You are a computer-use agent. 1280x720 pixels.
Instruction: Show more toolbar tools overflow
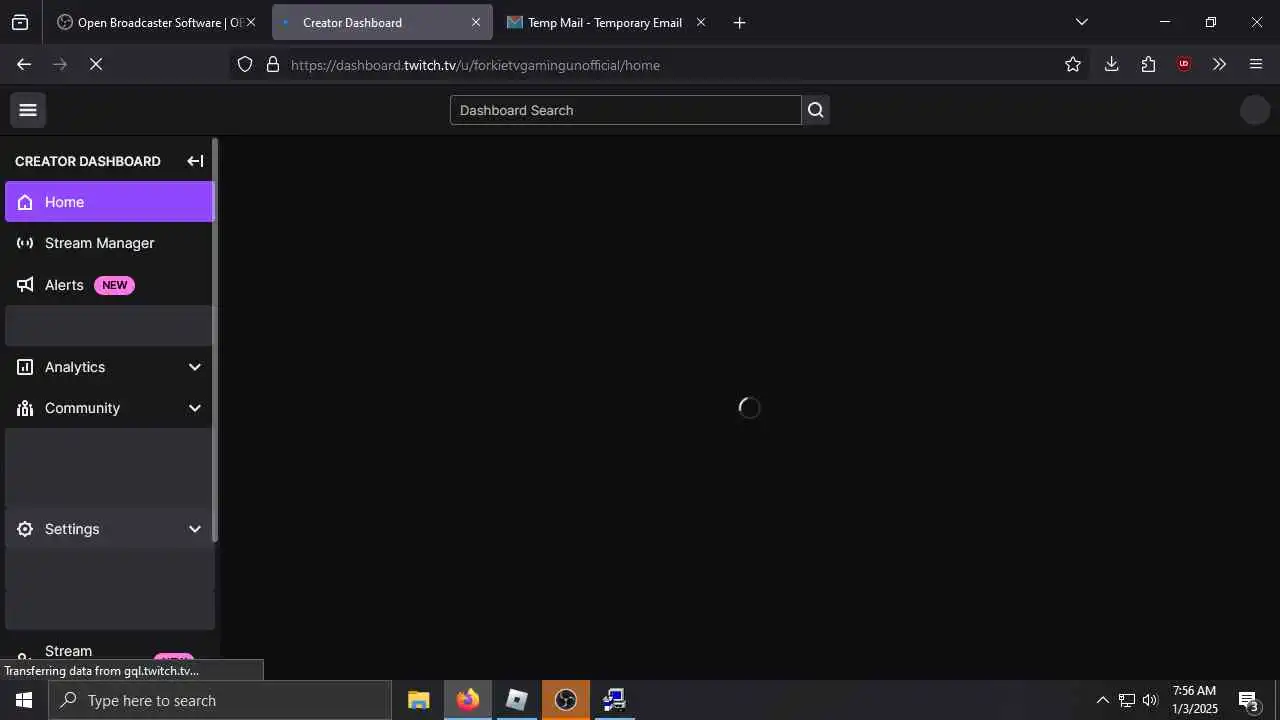click(x=1219, y=65)
